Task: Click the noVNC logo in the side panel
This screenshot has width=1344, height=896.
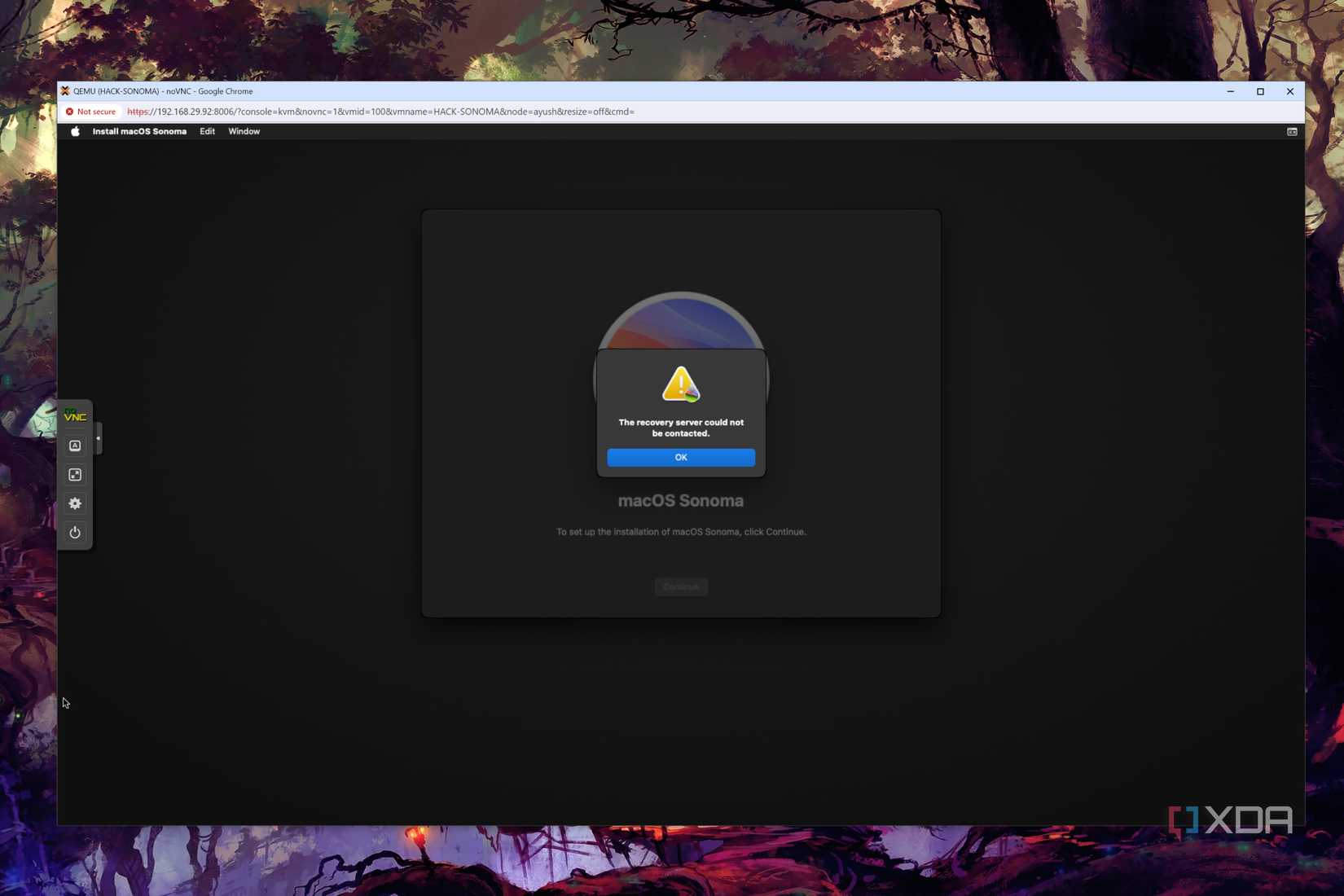Action: (x=75, y=415)
